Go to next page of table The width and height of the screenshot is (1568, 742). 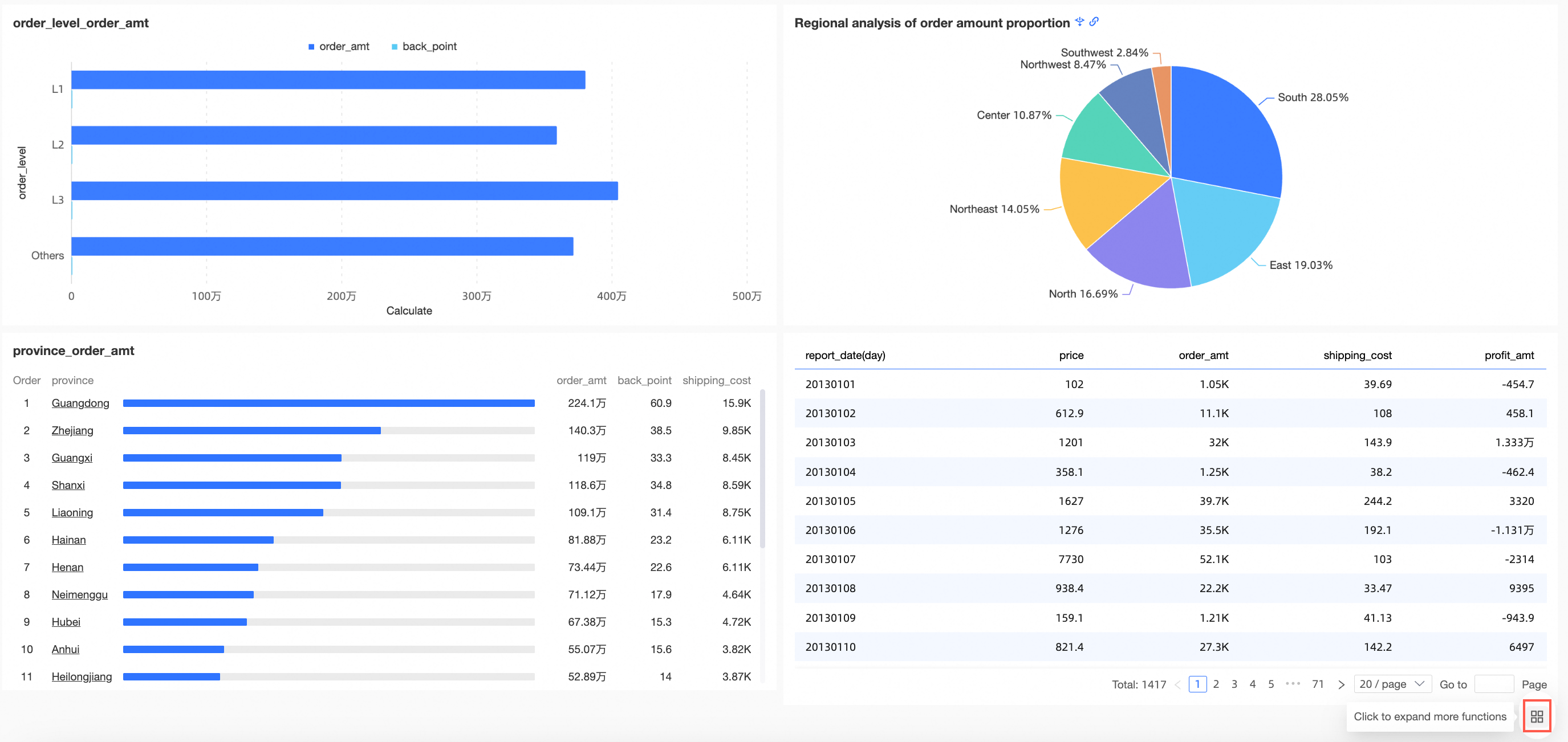tap(1341, 684)
